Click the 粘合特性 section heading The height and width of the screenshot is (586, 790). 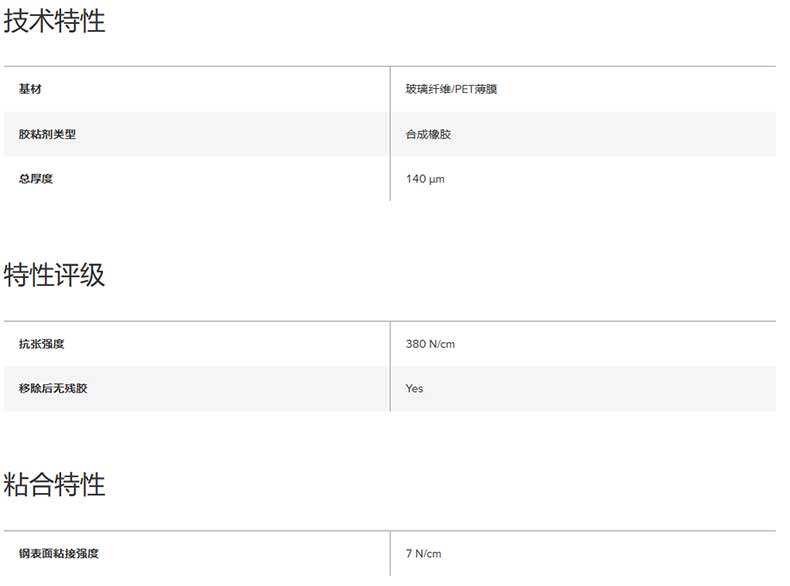click(x=54, y=485)
